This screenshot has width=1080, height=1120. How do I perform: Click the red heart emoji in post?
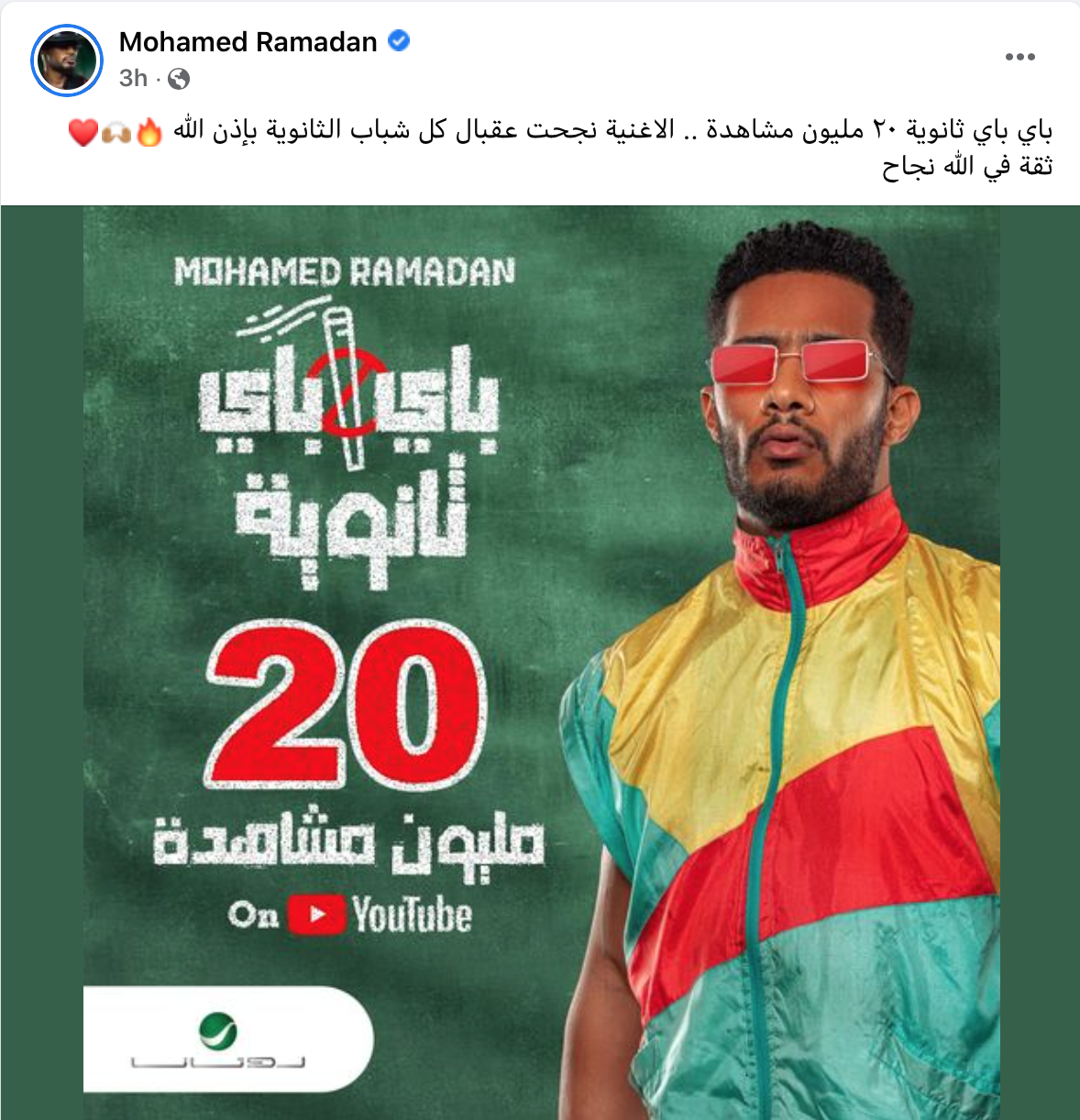[x=83, y=133]
